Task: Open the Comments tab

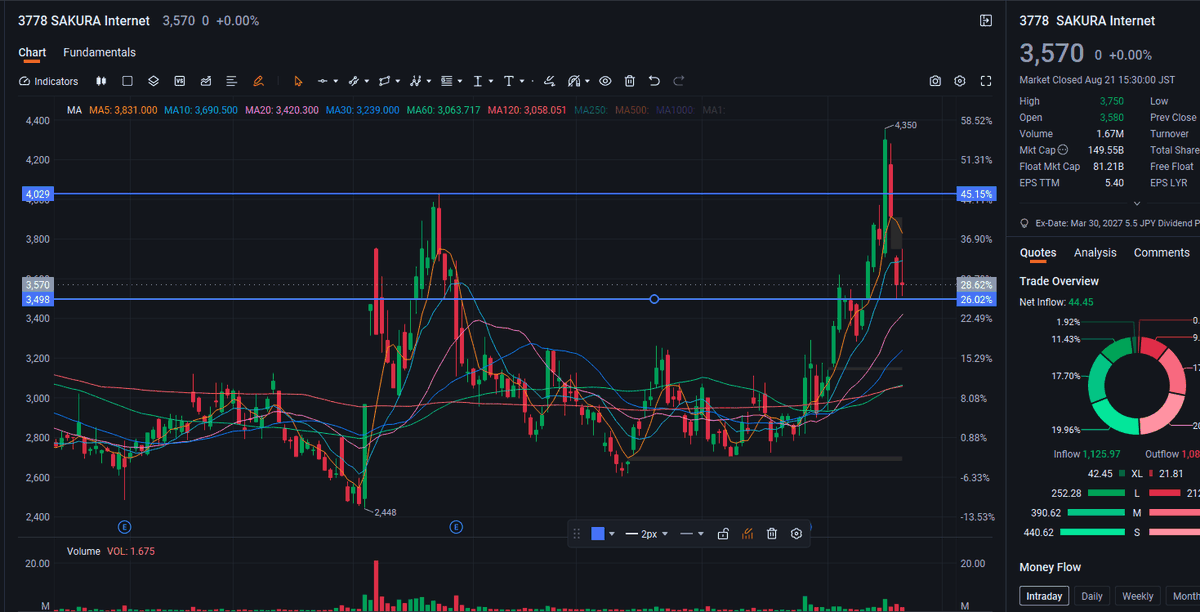Action: coord(1162,253)
